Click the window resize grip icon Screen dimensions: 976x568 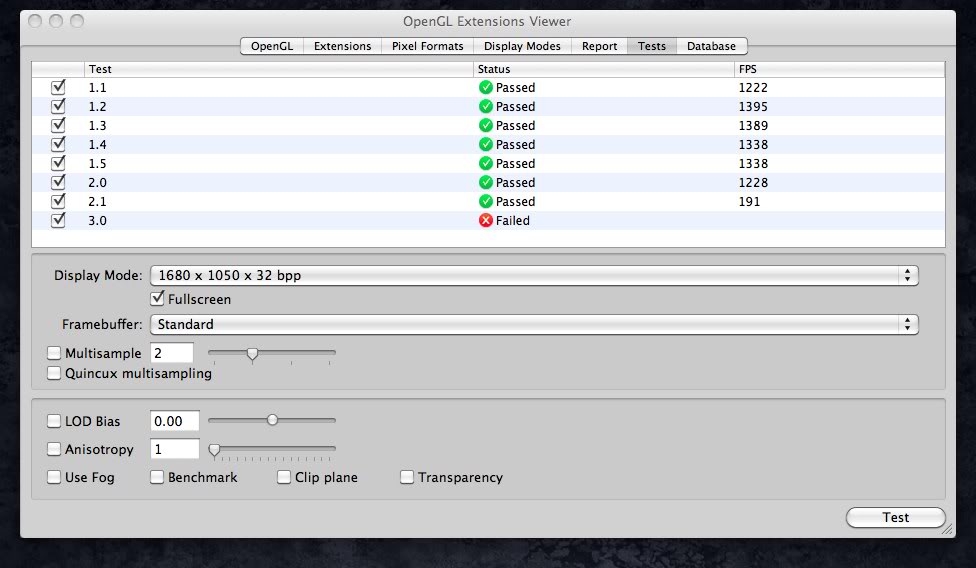point(947,529)
